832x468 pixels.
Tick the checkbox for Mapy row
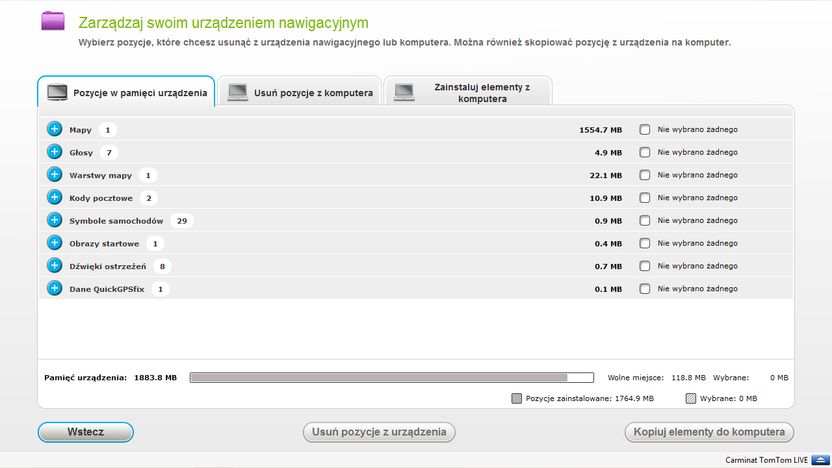click(645, 129)
